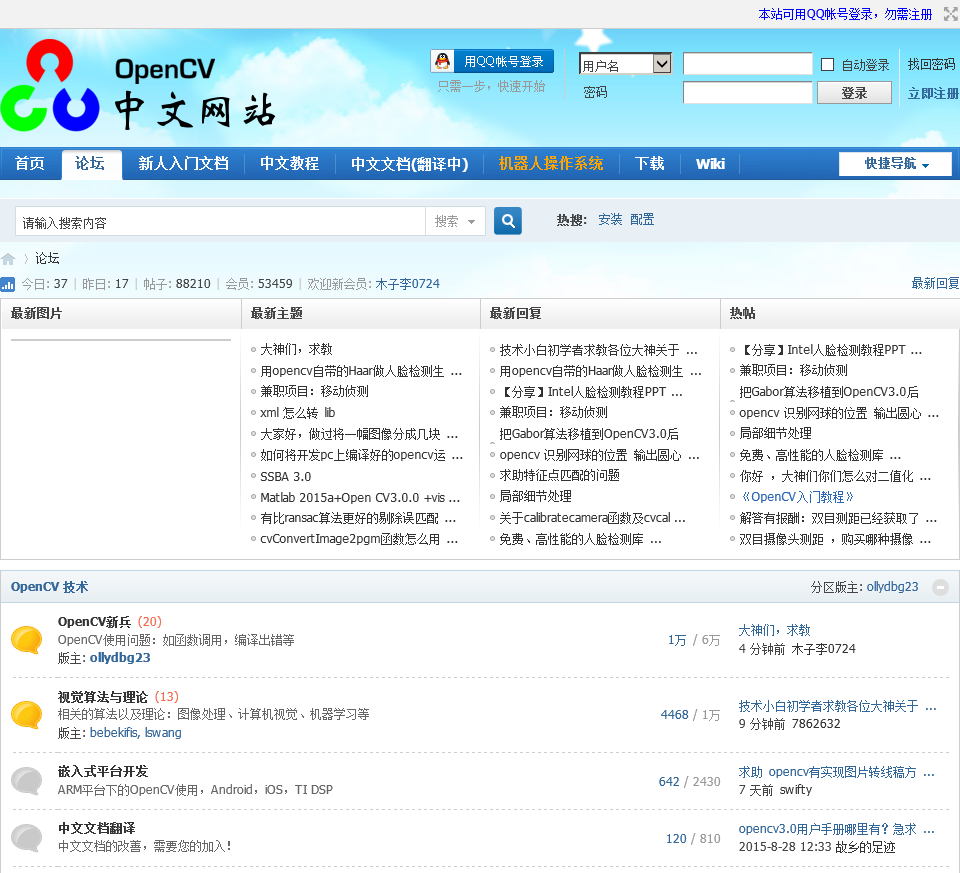Click 本站可用QQ帐号登录 notice link
960x873 pixels.
click(845, 14)
